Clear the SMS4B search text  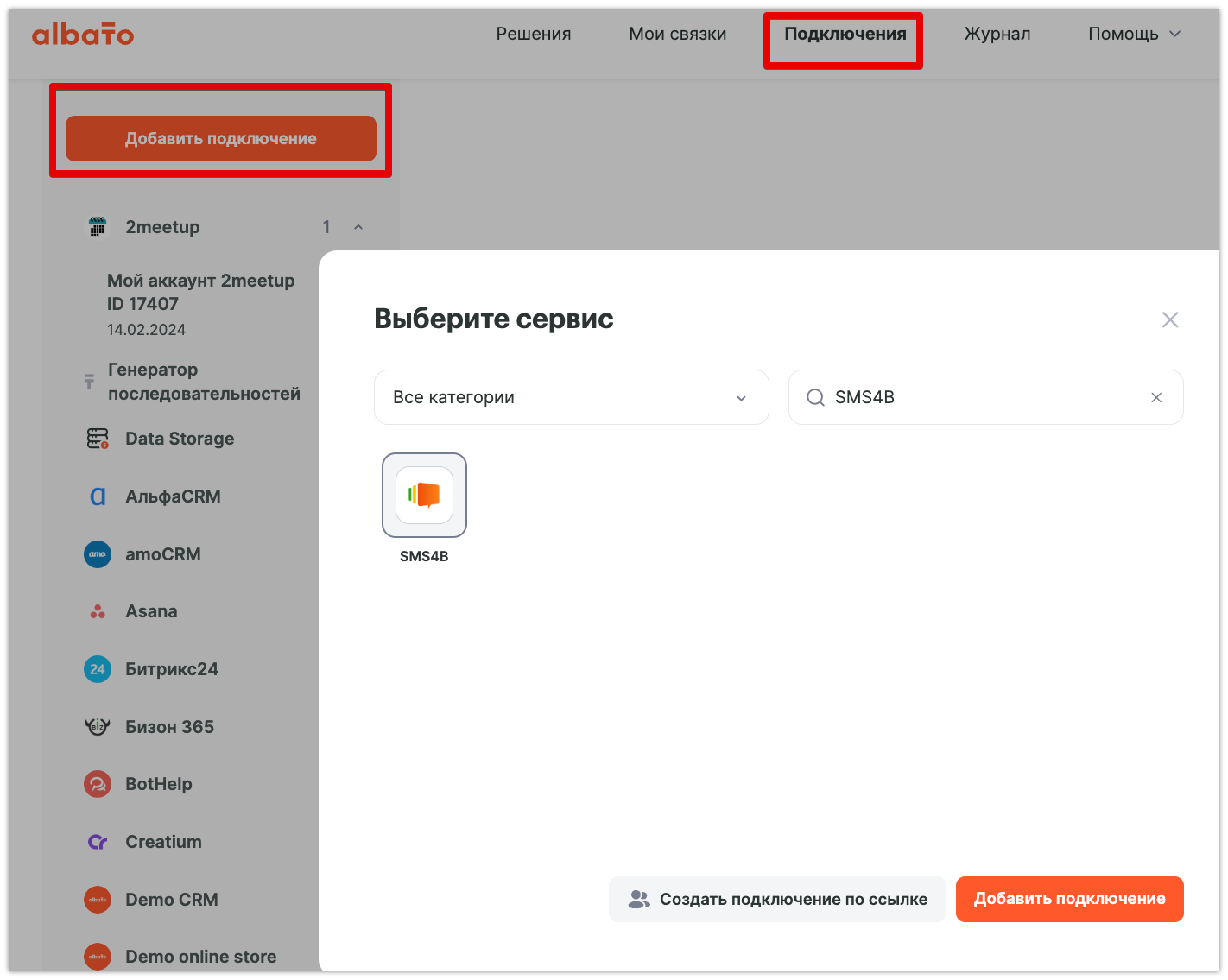[1156, 397]
